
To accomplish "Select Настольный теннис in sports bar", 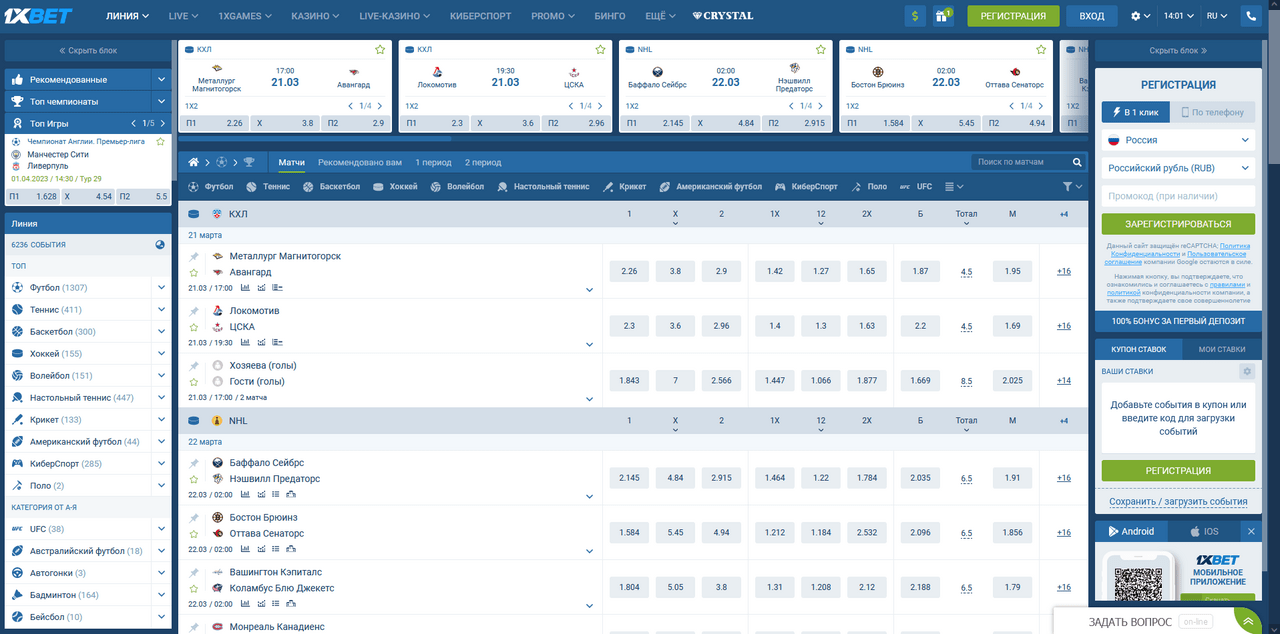I will tap(543, 187).
